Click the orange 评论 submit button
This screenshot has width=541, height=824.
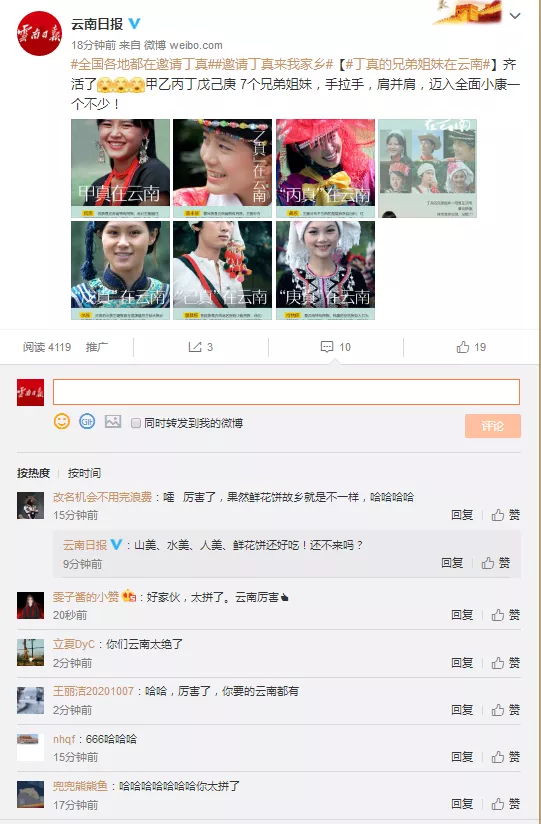click(493, 426)
